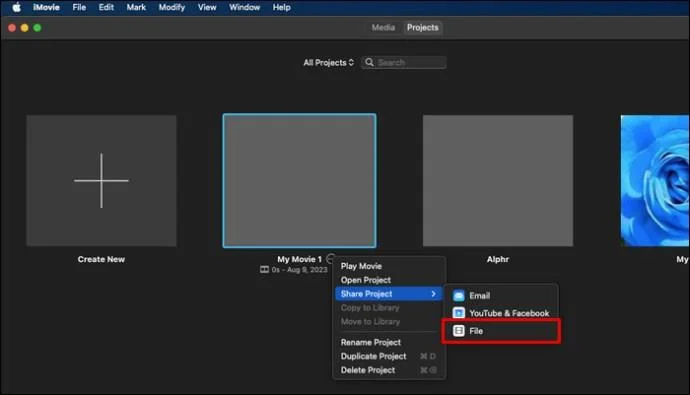The height and width of the screenshot is (395, 690).
Task: Click the Alphr project name
Action: point(498,260)
